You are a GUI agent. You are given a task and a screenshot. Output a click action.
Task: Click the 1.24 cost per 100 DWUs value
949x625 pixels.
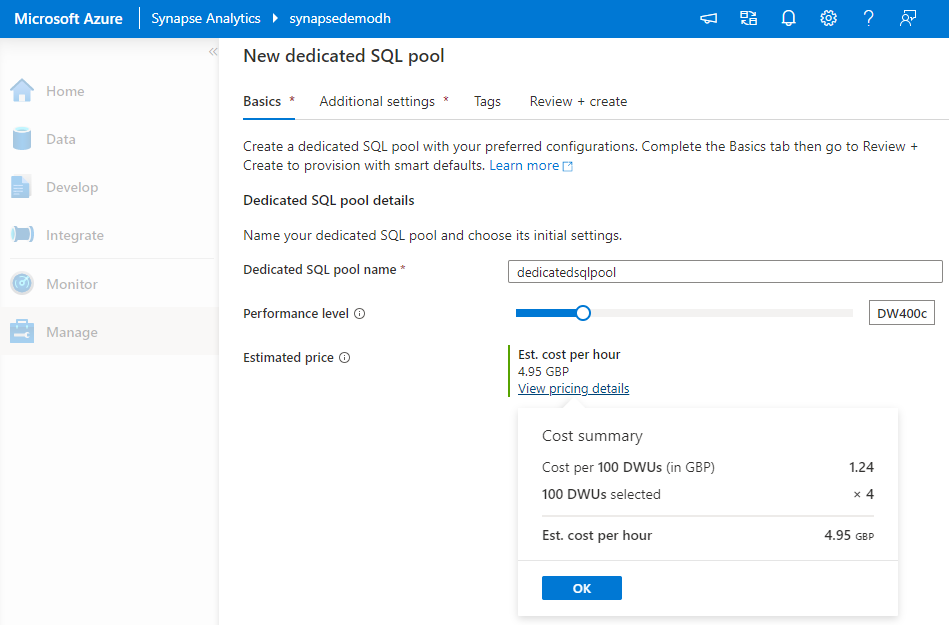[x=861, y=467]
